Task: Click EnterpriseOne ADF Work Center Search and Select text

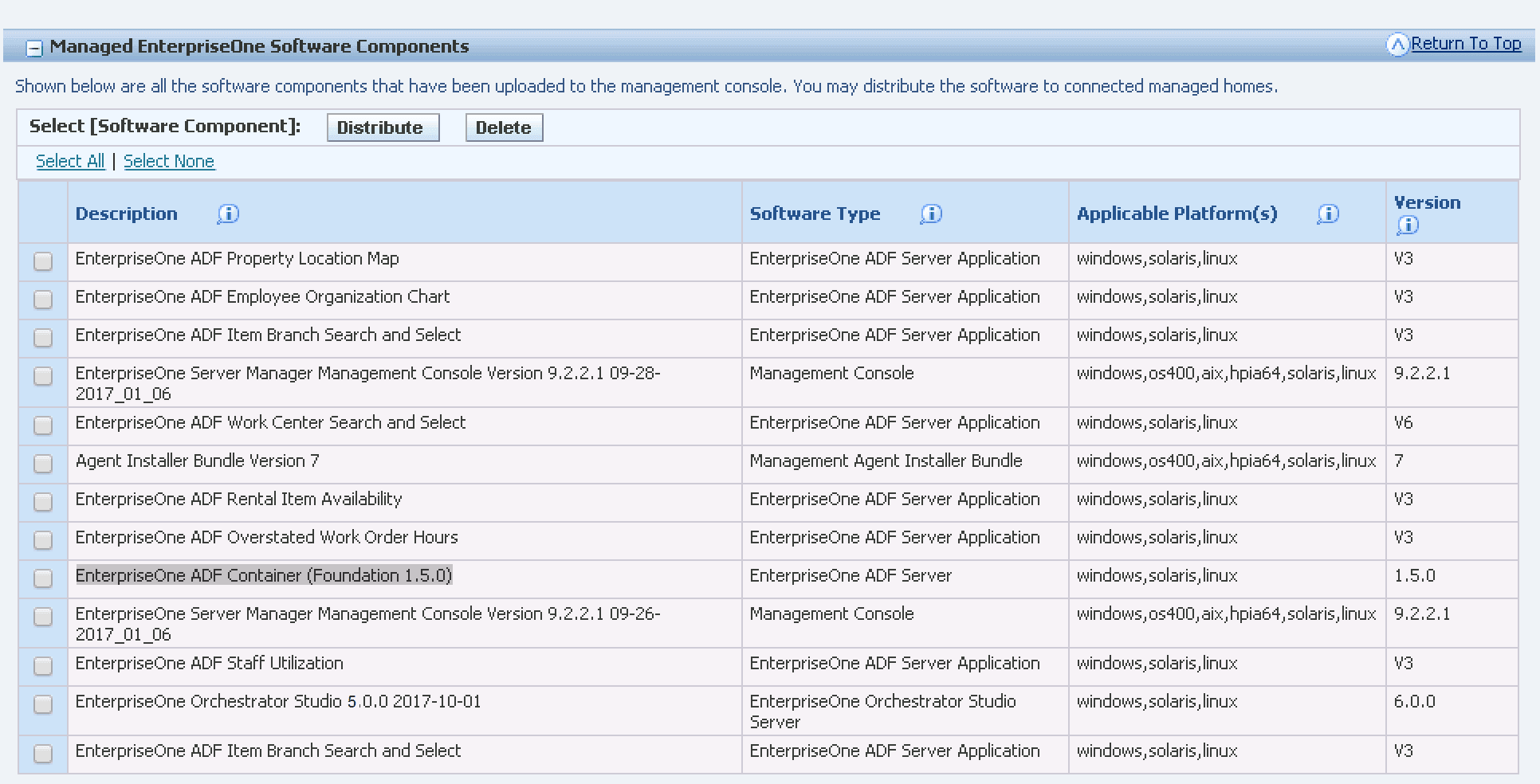Action: tap(270, 422)
